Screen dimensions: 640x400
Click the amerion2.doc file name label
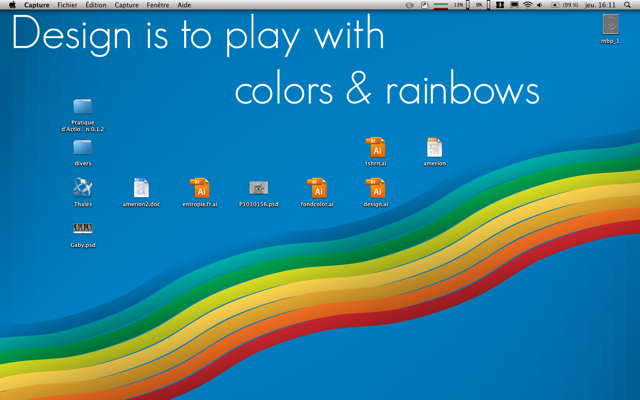[x=141, y=204]
